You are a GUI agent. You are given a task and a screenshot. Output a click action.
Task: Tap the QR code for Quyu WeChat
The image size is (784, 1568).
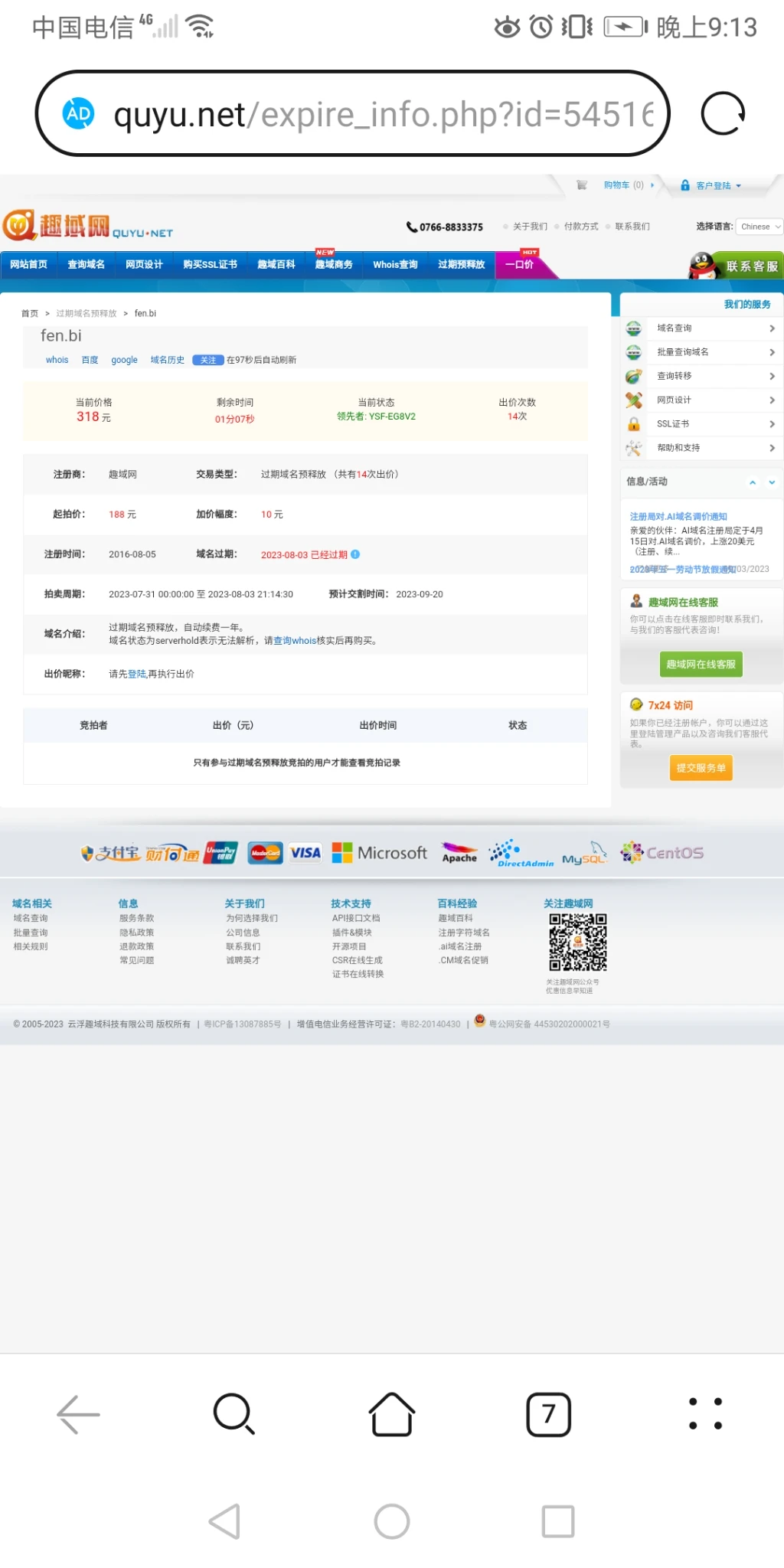577,942
